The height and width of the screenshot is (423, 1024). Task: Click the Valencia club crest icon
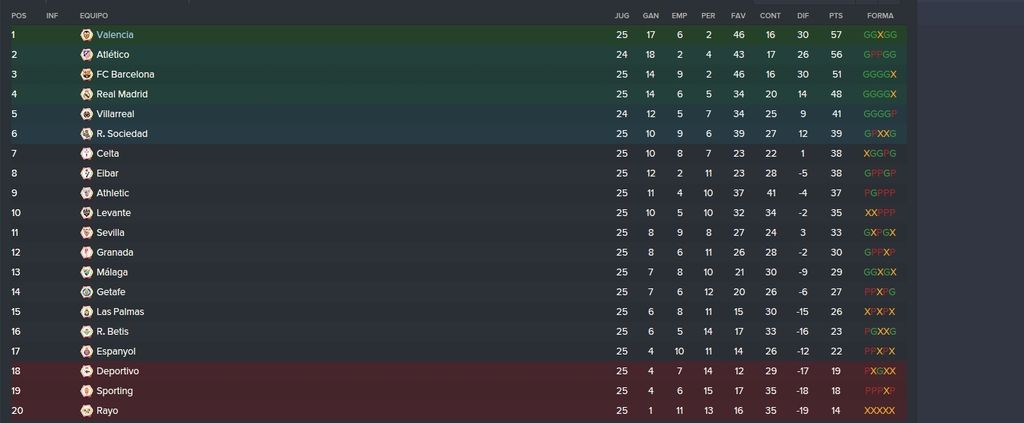click(x=86, y=35)
